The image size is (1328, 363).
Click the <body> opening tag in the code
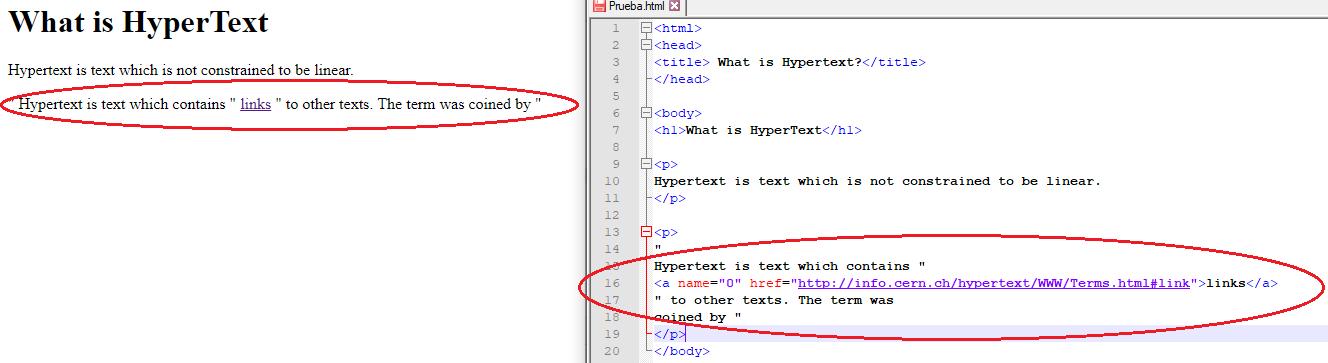coord(678,113)
